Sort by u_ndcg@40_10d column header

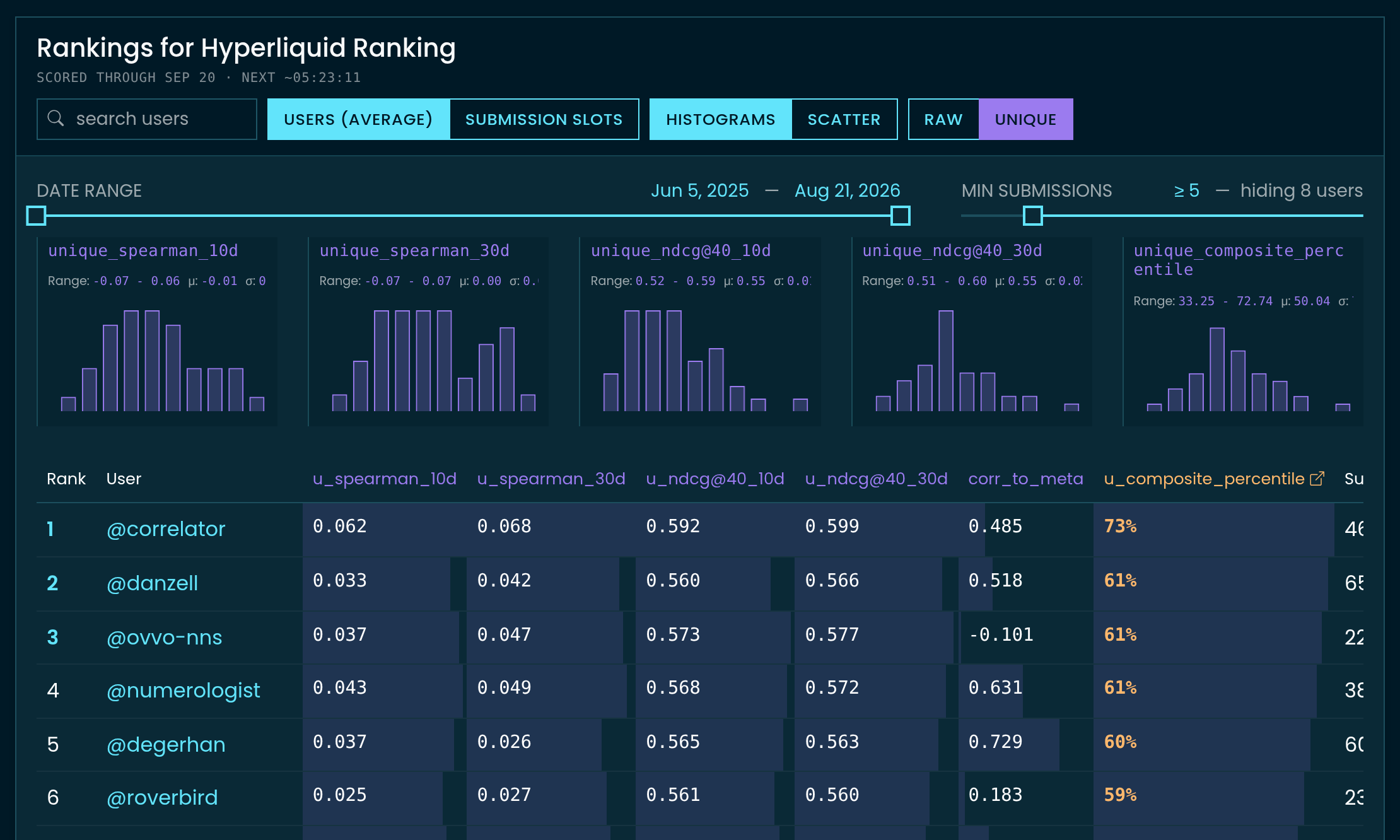715,479
